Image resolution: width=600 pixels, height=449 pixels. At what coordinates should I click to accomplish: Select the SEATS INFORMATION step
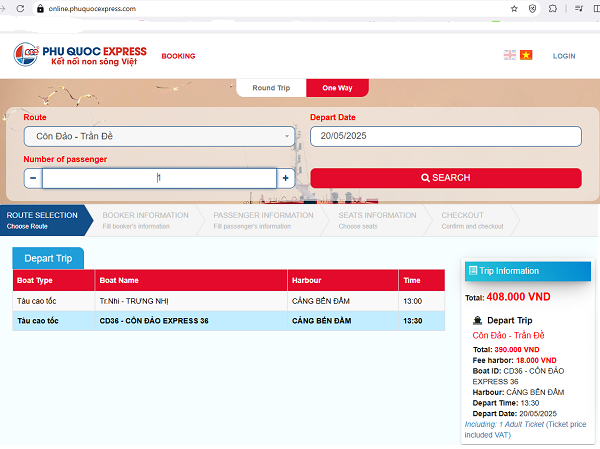point(377,220)
